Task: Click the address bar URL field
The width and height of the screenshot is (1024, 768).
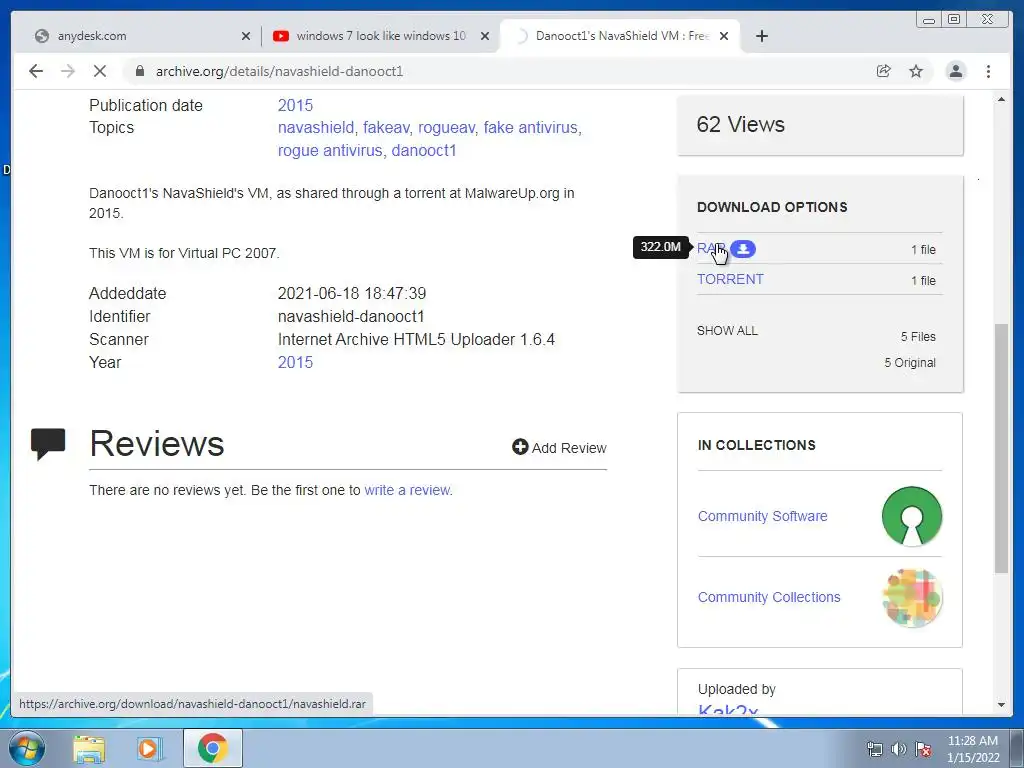Action: (x=496, y=71)
